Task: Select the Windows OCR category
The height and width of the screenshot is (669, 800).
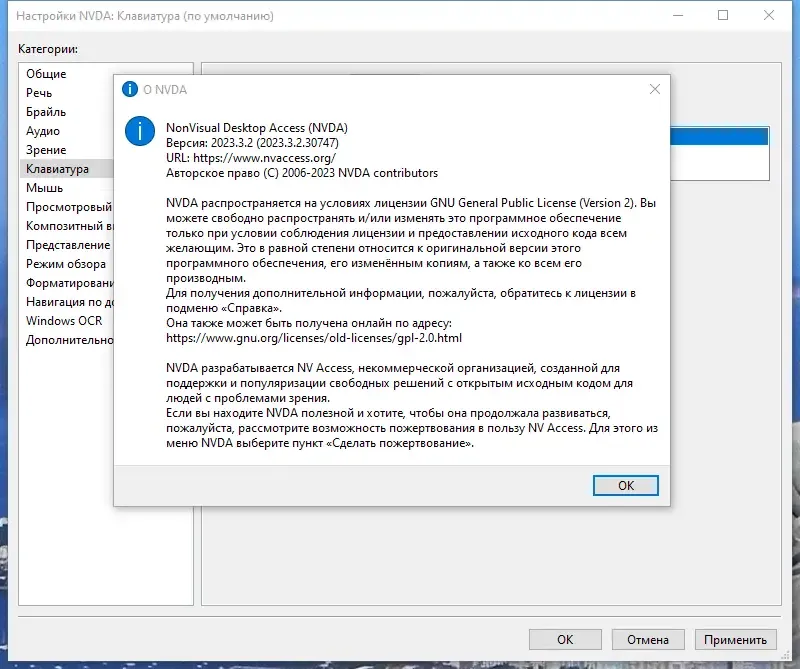Action: tap(63, 322)
